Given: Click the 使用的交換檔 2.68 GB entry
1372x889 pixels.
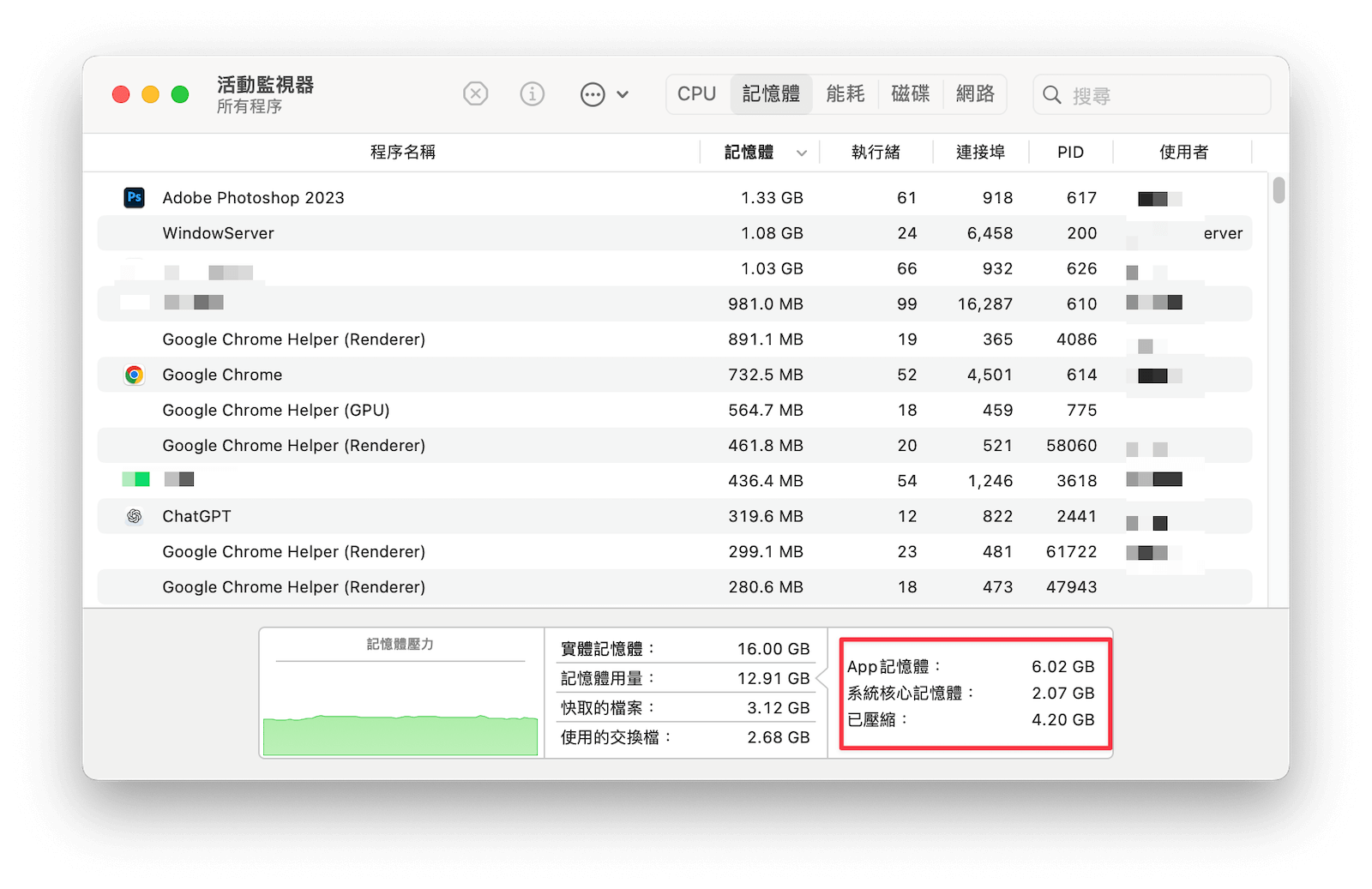Looking at the screenshot, I should (x=685, y=737).
